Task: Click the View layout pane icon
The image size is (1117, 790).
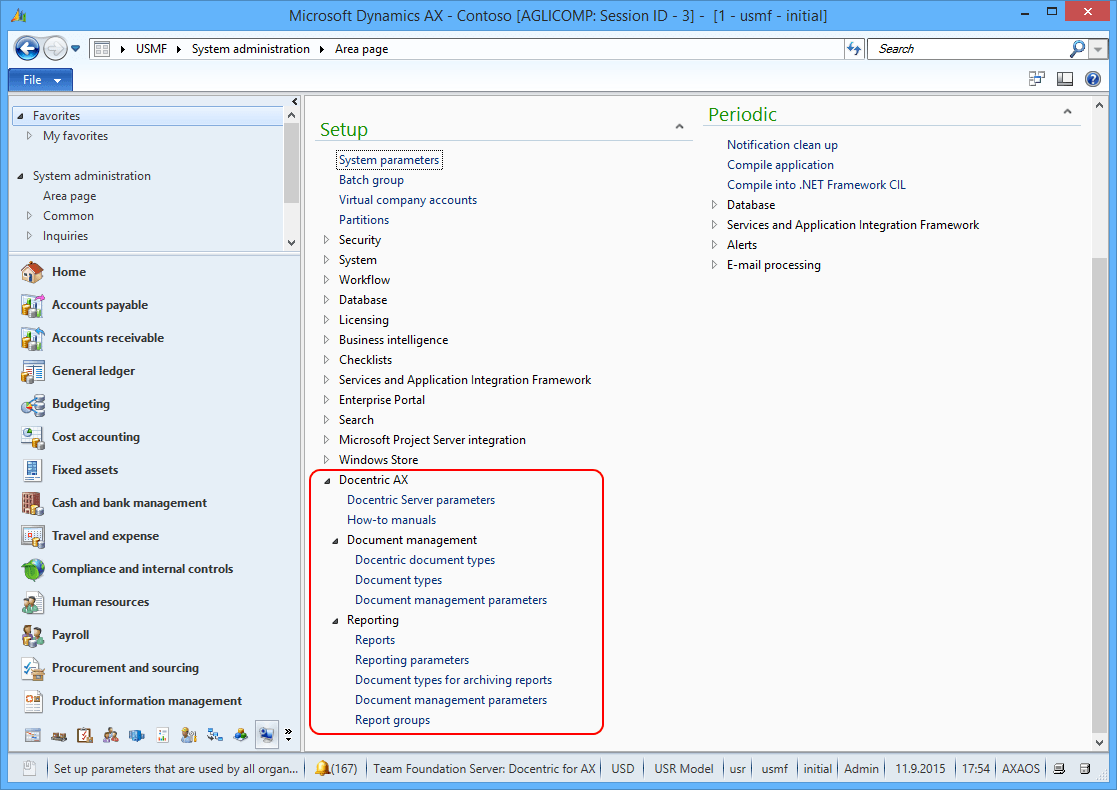Action: pos(1065,79)
